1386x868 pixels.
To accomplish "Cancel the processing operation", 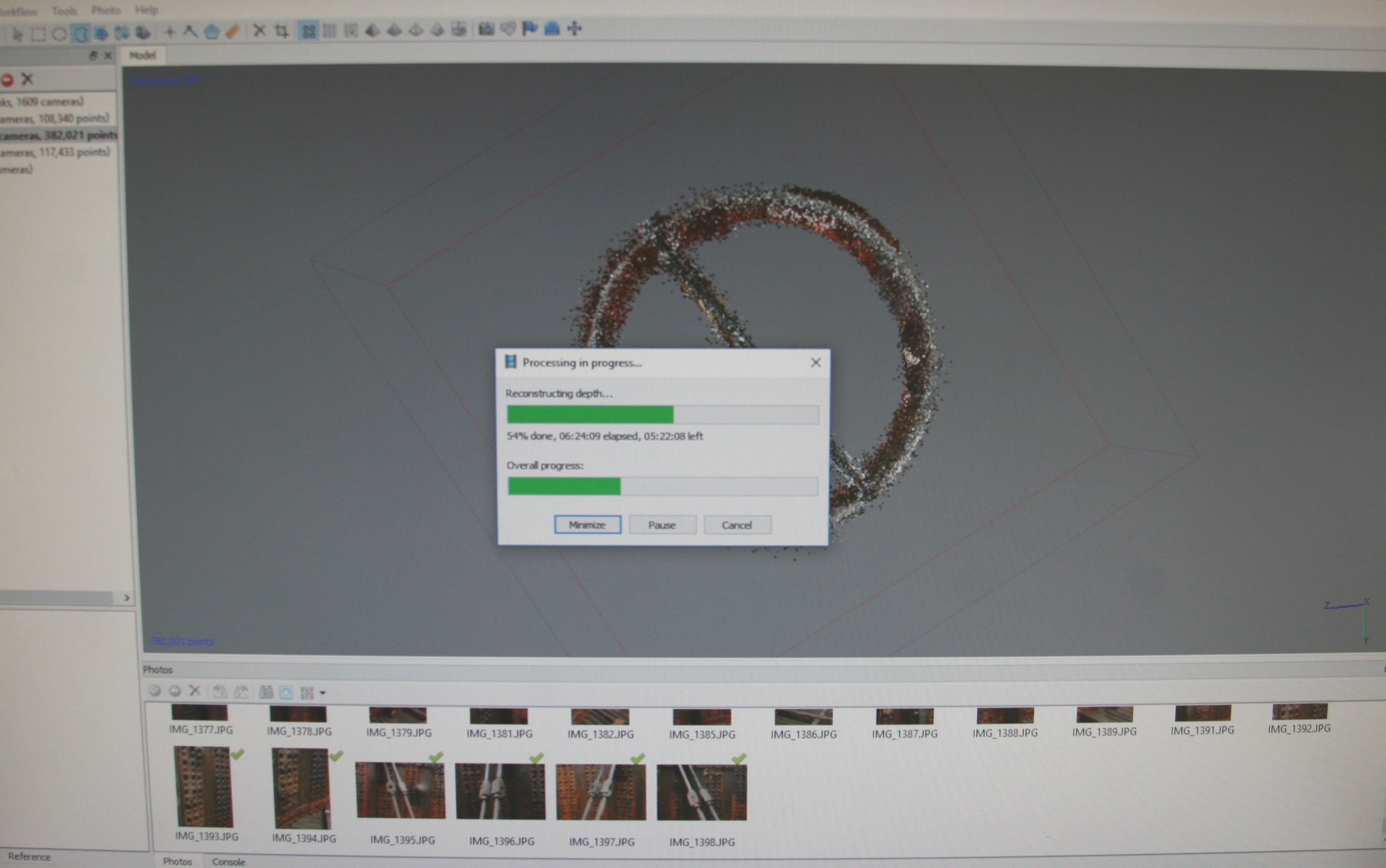I will click(x=737, y=525).
